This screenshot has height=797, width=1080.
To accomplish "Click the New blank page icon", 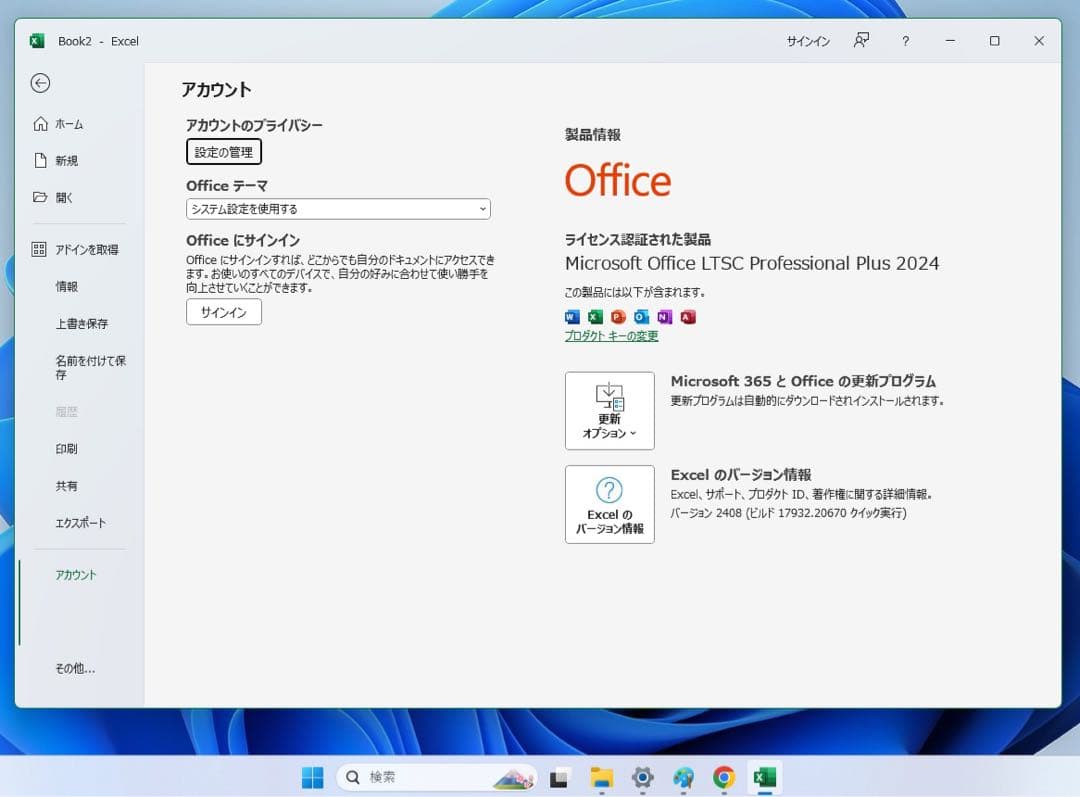I will 41,161.
